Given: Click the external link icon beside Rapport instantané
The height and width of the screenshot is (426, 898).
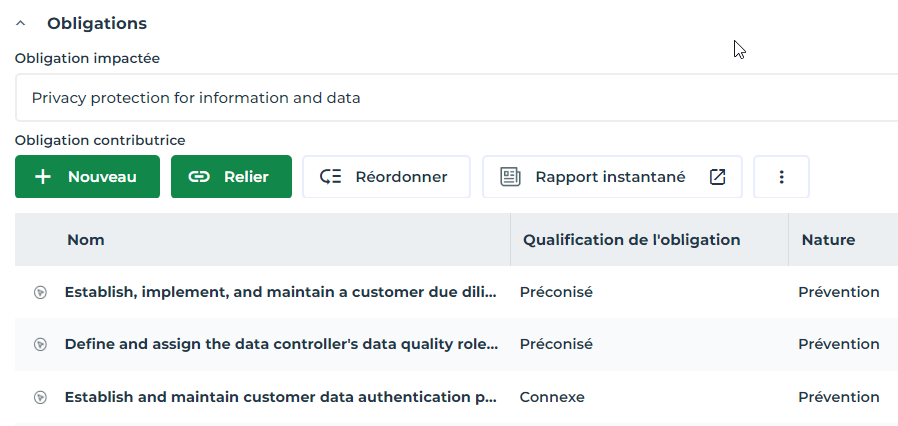Looking at the screenshot, I should tap(717, 177).
